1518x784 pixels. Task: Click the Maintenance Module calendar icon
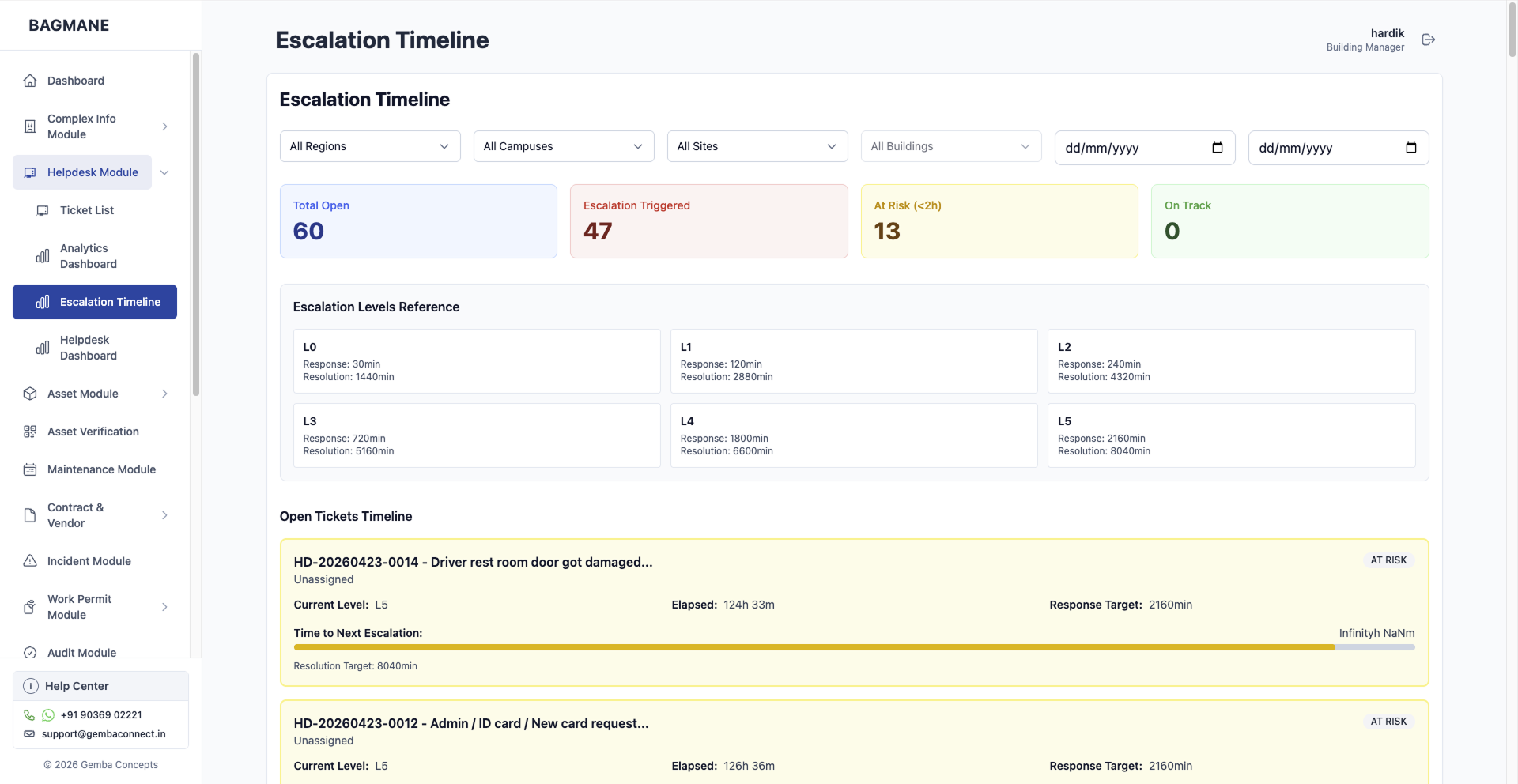click(x=30, y=469)
